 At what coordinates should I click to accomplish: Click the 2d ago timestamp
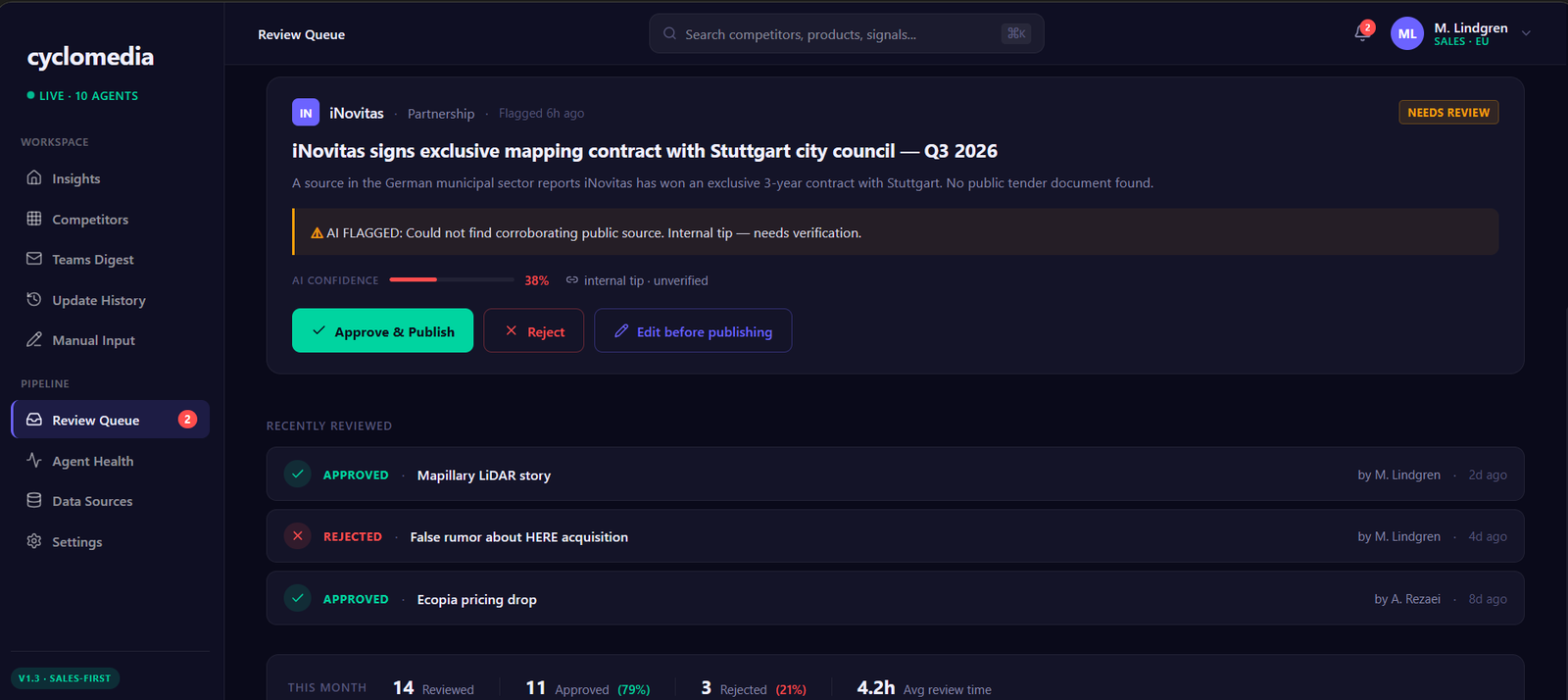click(1488, 475)
